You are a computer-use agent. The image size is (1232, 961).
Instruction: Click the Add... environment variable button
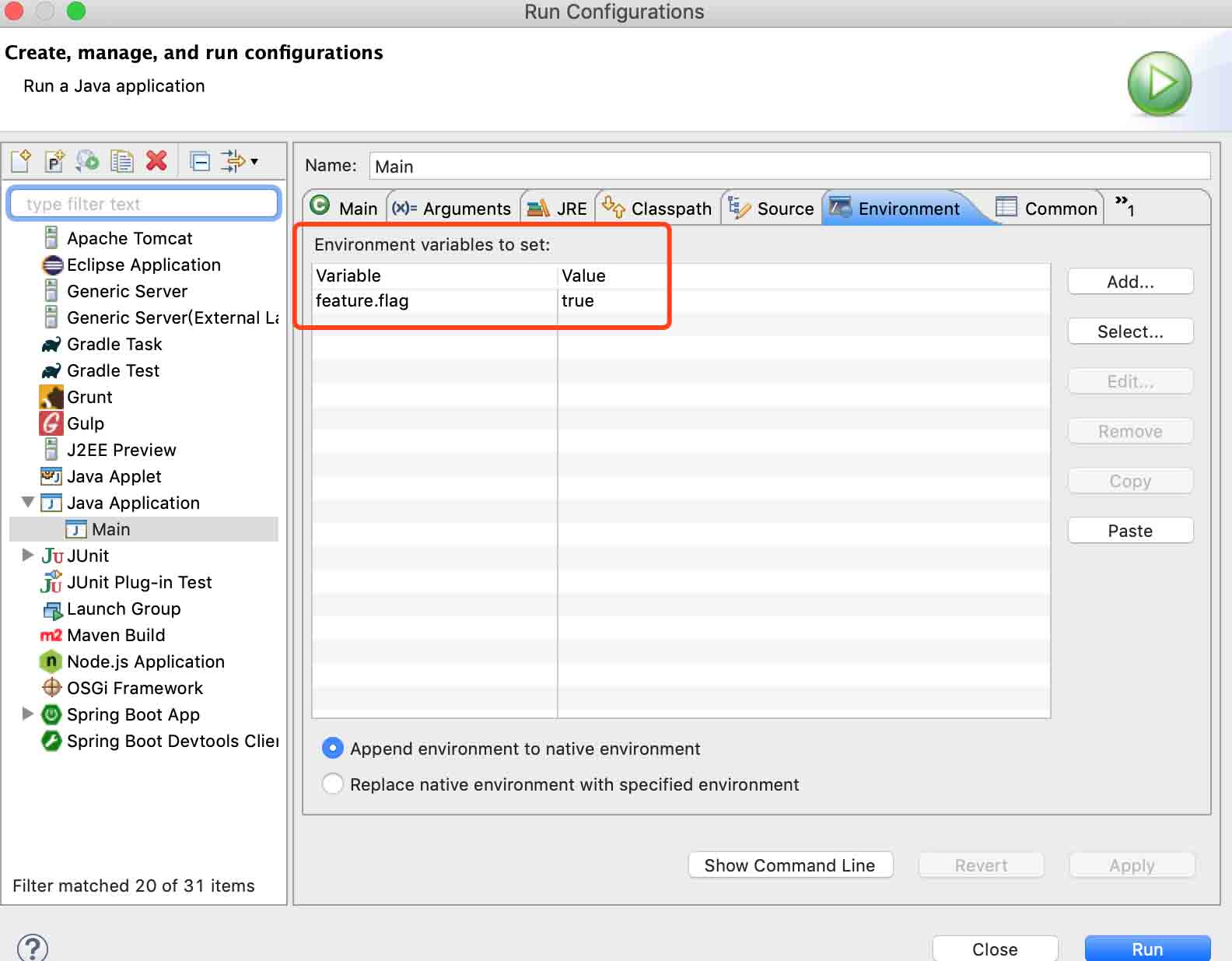[x=1130, y=282]
